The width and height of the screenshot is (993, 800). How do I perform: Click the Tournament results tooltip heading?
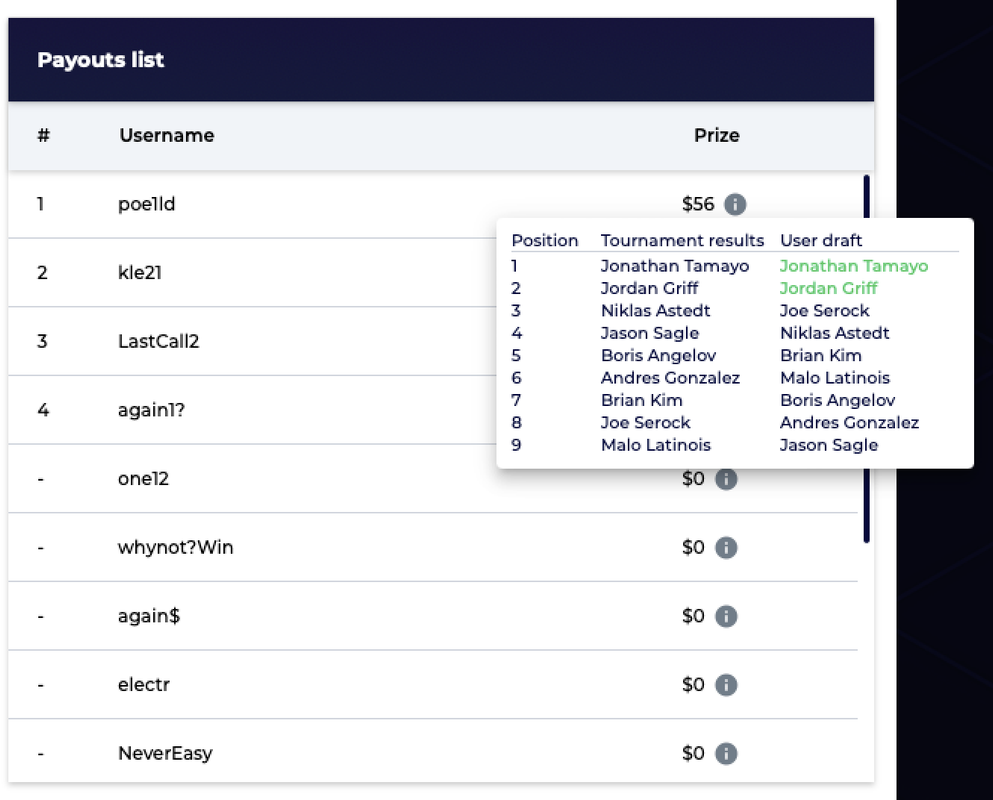[682, 240]
